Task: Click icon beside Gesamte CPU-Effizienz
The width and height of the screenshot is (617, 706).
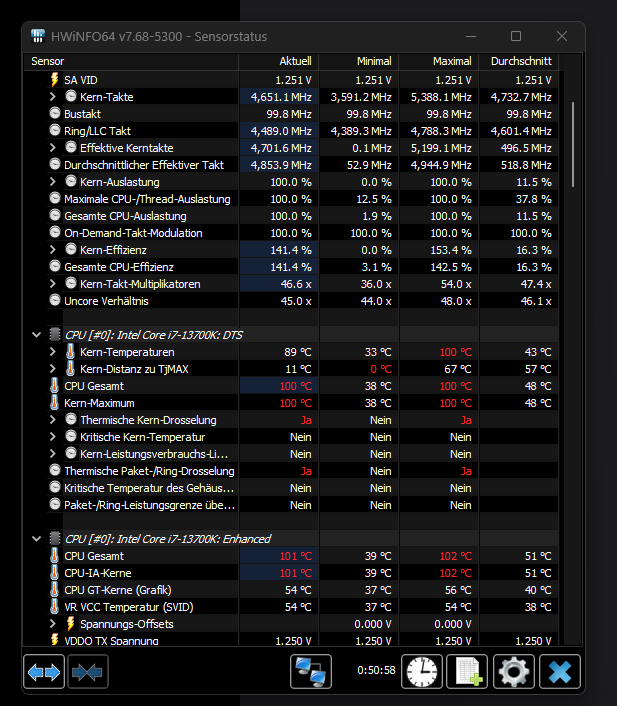Action: click(x=54, y=267)
